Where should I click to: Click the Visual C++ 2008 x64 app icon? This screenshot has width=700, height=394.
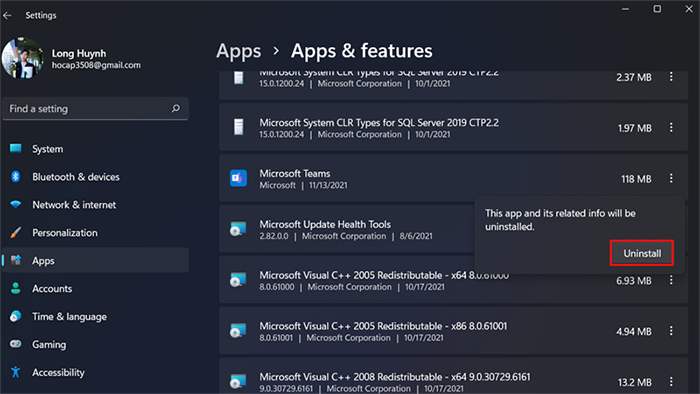(x=238, y=382)
